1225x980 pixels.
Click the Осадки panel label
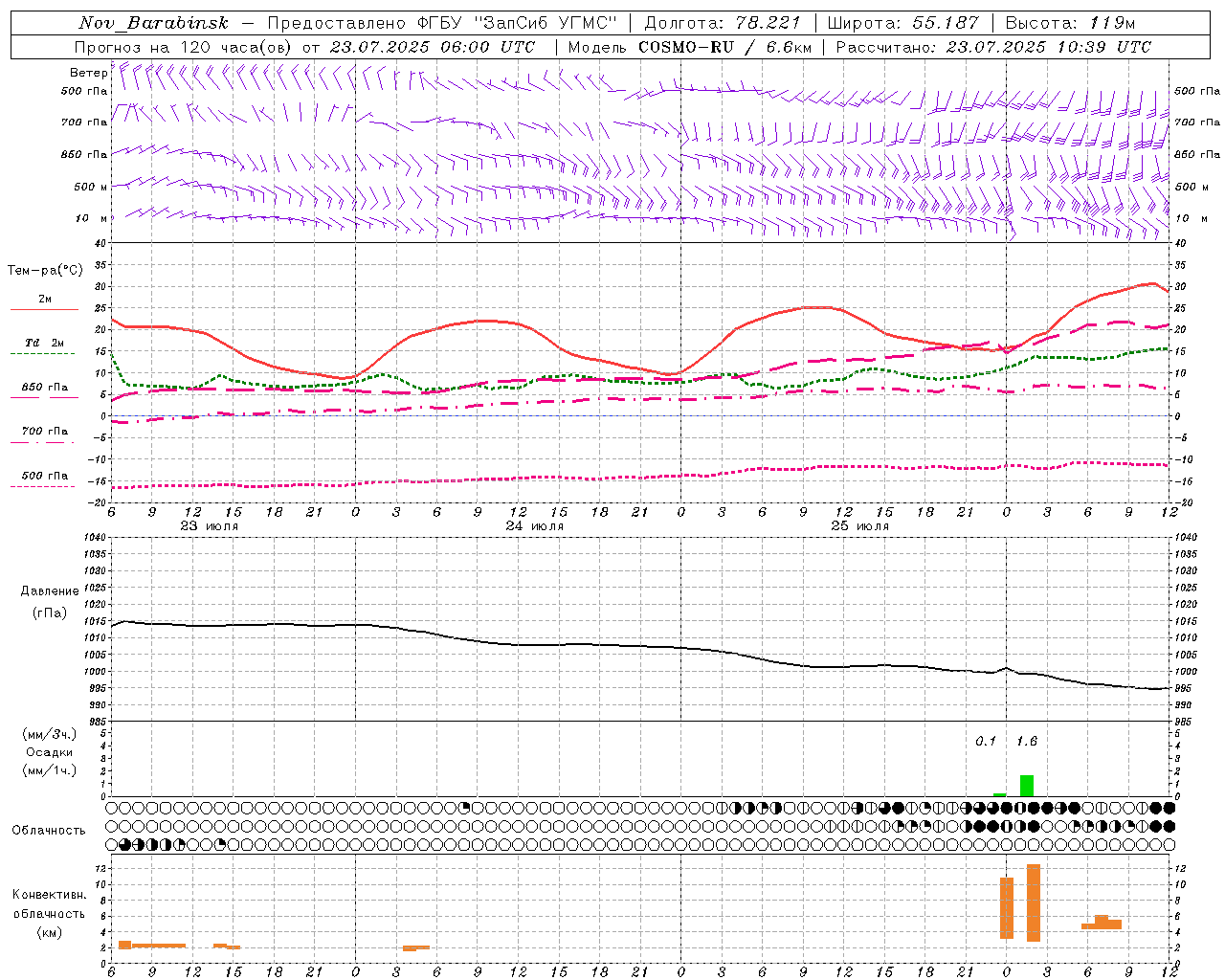49,752
